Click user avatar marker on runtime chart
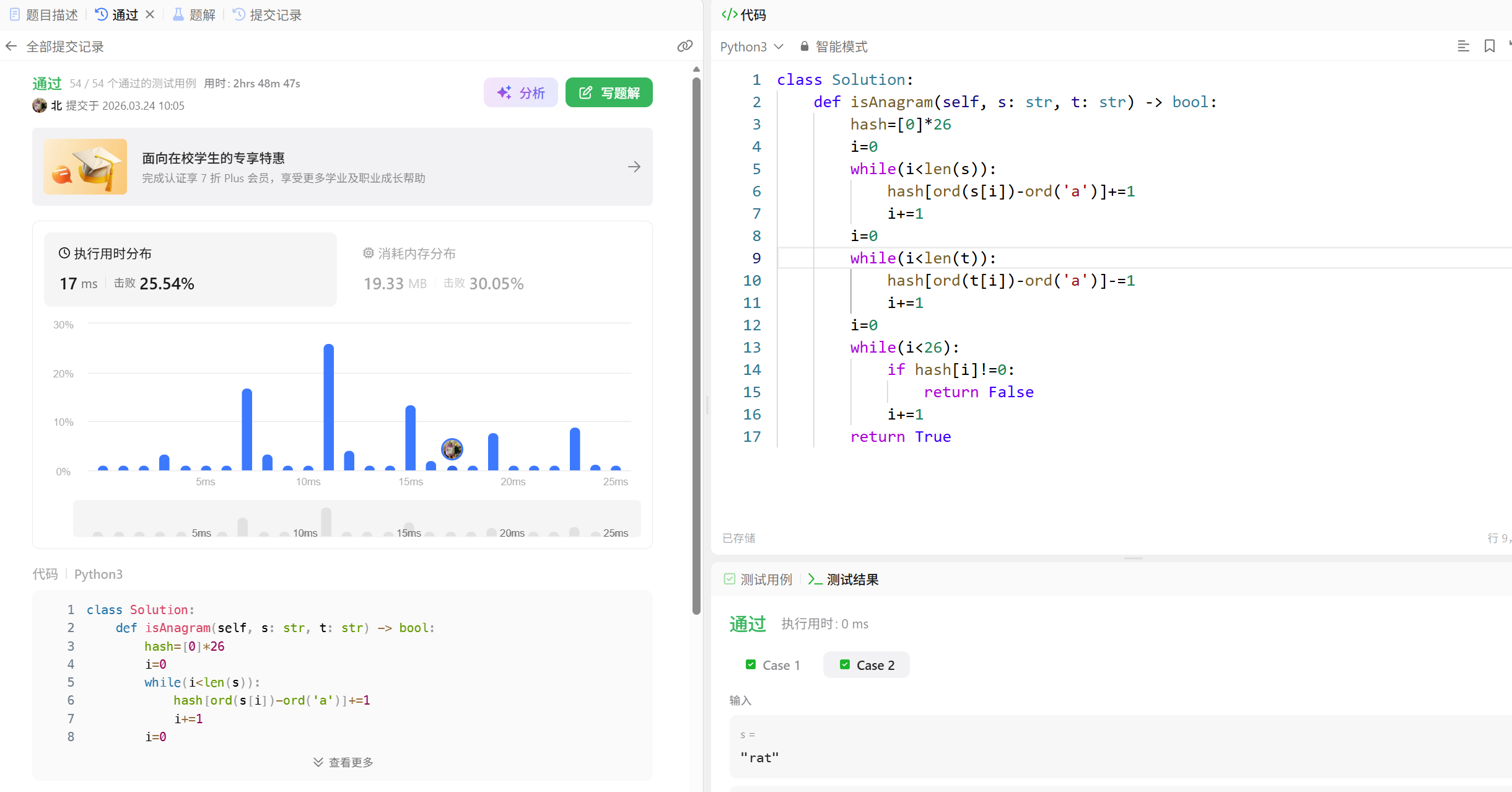 click(x=452, y=449)
